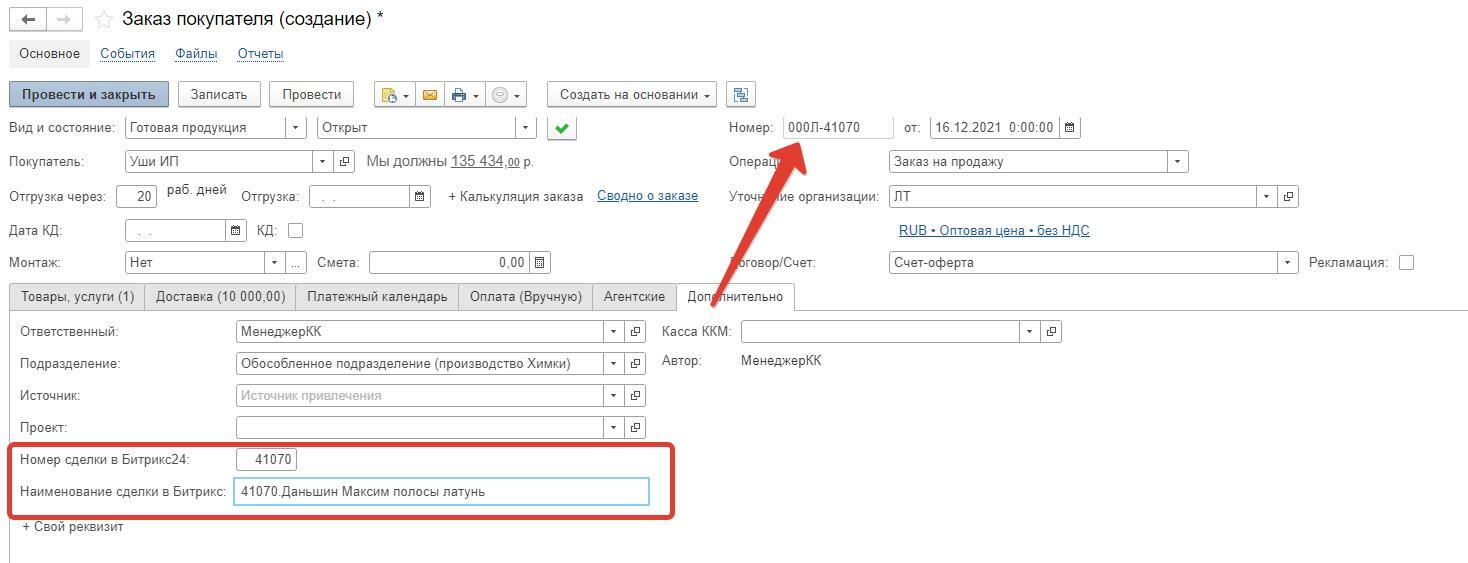The image size is (1468, 563).
Task: Switch to the Доставка (10 000,00) tab
Action: [x=220, y=297]
